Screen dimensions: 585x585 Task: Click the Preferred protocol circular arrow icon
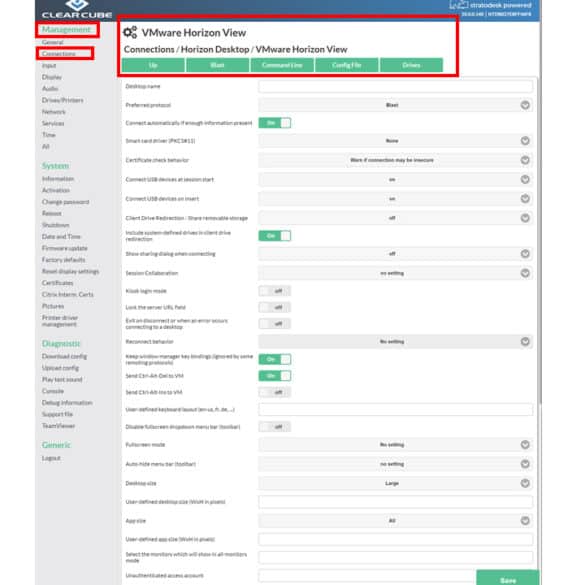(x=525, y=105)
